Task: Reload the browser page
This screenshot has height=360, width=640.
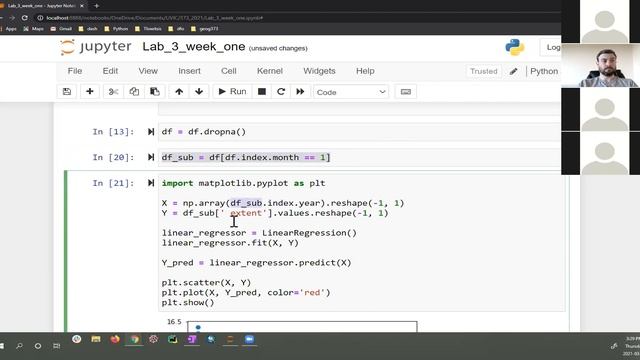Action: (25, 18)
